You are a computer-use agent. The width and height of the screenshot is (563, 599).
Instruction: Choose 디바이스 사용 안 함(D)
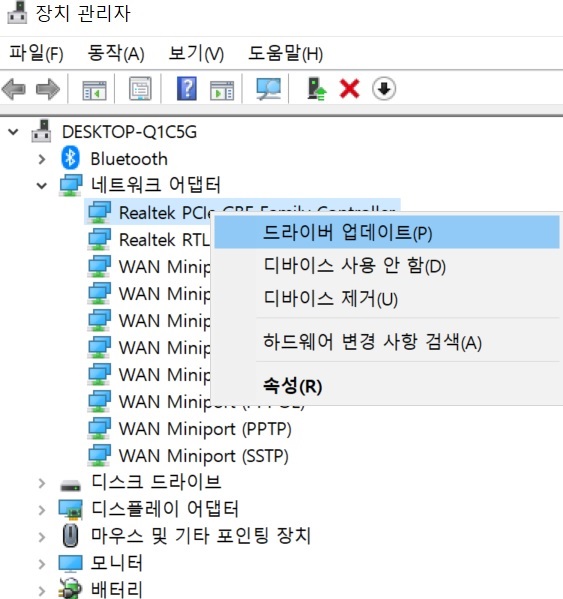387,265
